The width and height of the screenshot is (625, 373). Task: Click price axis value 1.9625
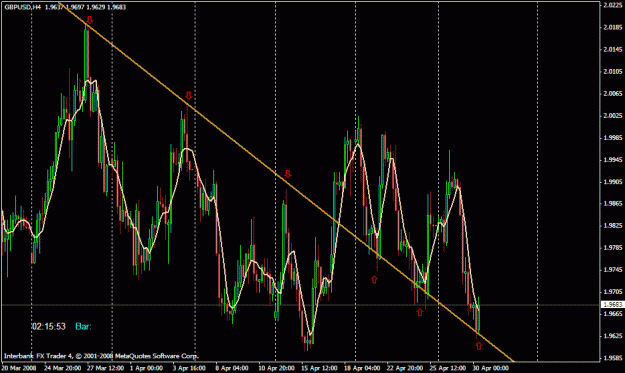[613, 336]
